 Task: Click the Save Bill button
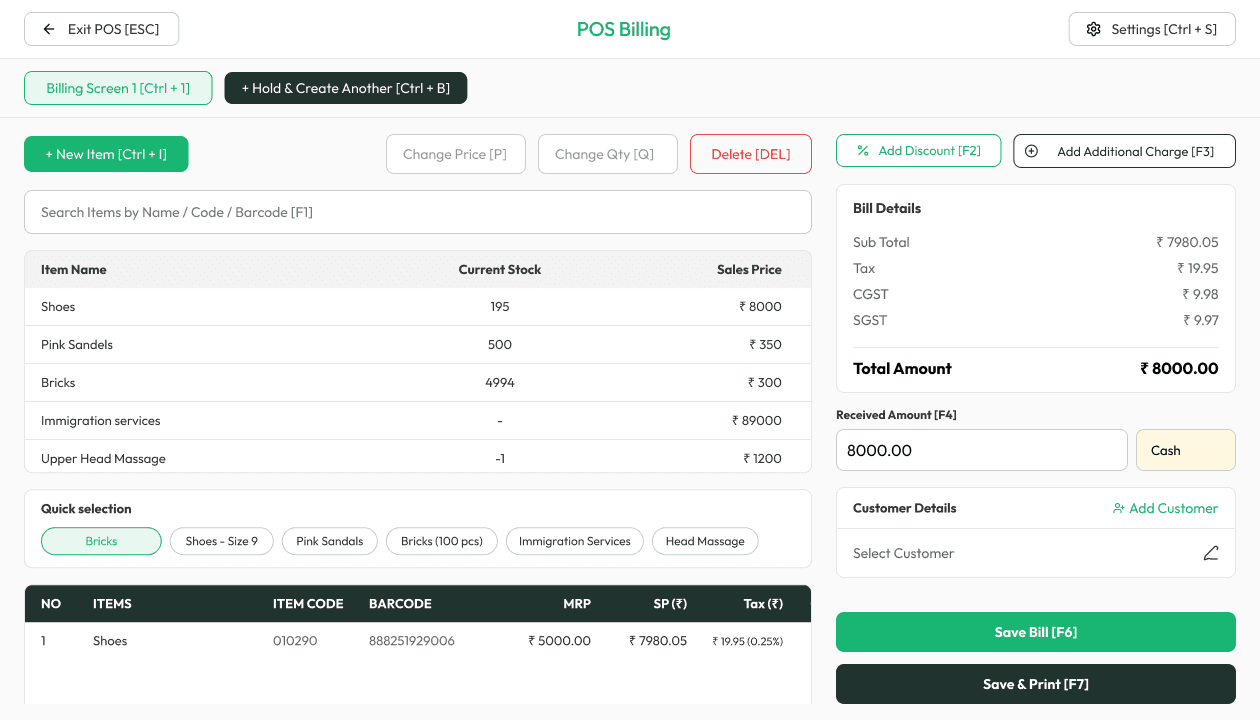click(x=1035, y=632)
